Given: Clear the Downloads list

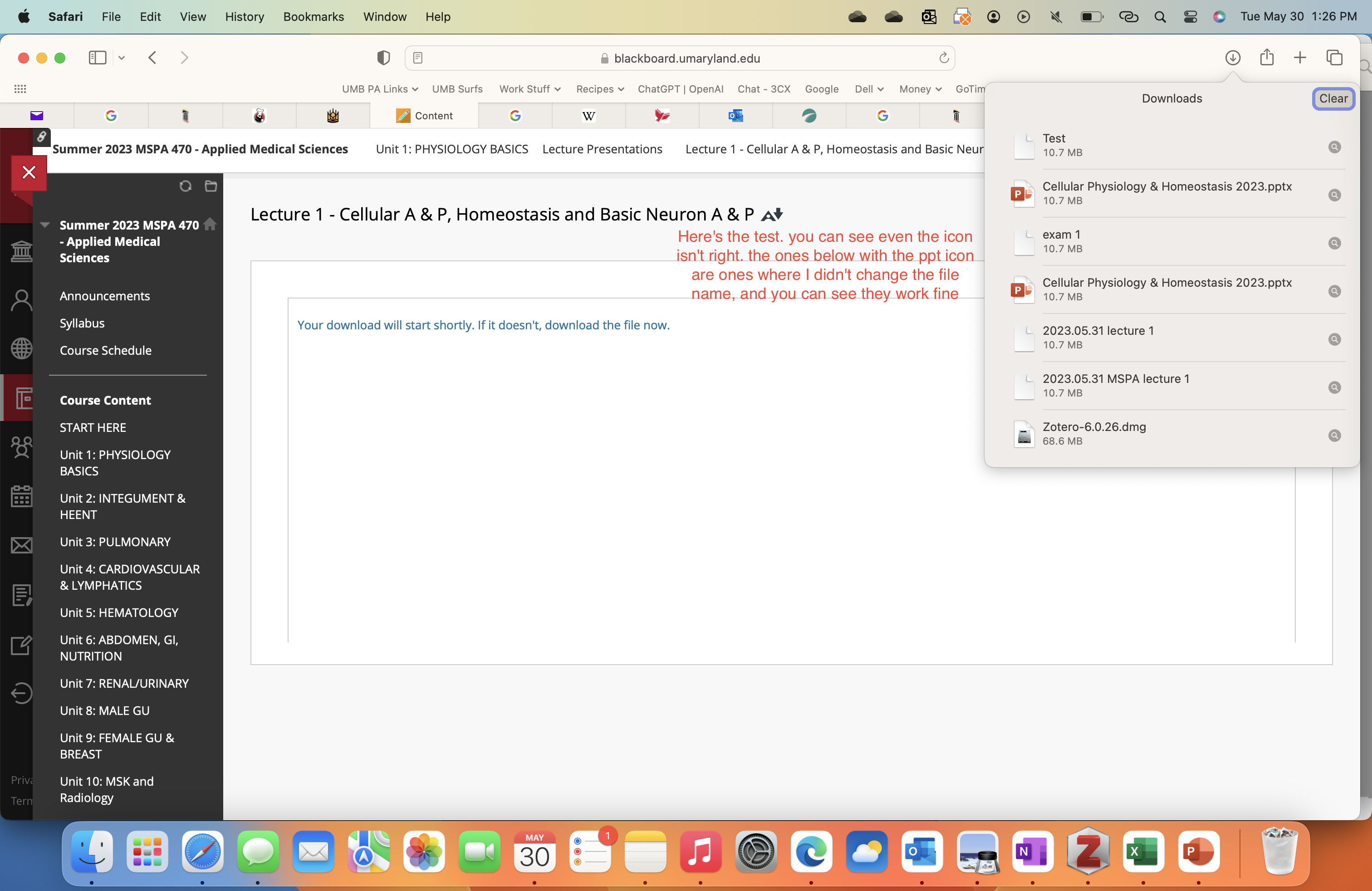Looking at the screenshot, I should [x=1333, y=98].
